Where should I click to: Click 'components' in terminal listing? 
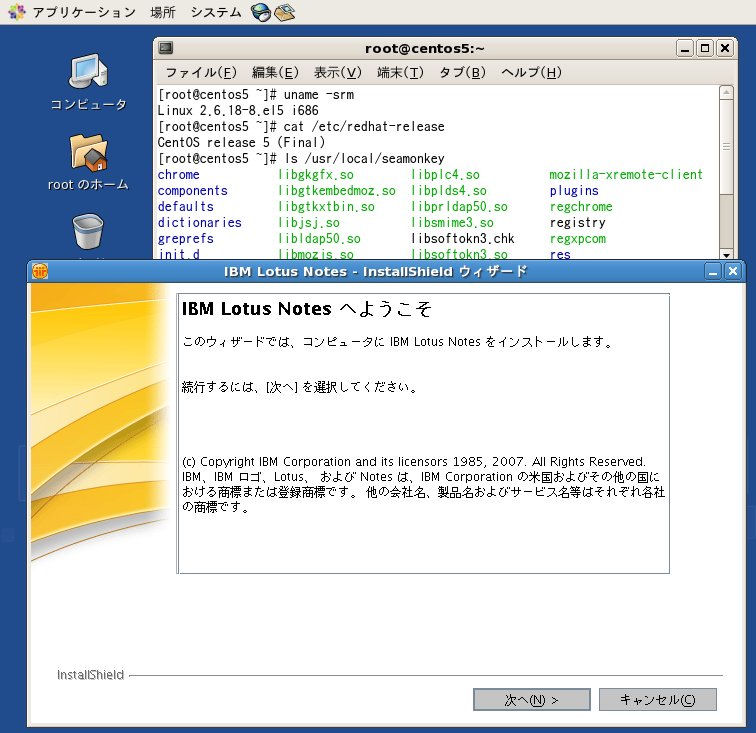tap(192, 190)
